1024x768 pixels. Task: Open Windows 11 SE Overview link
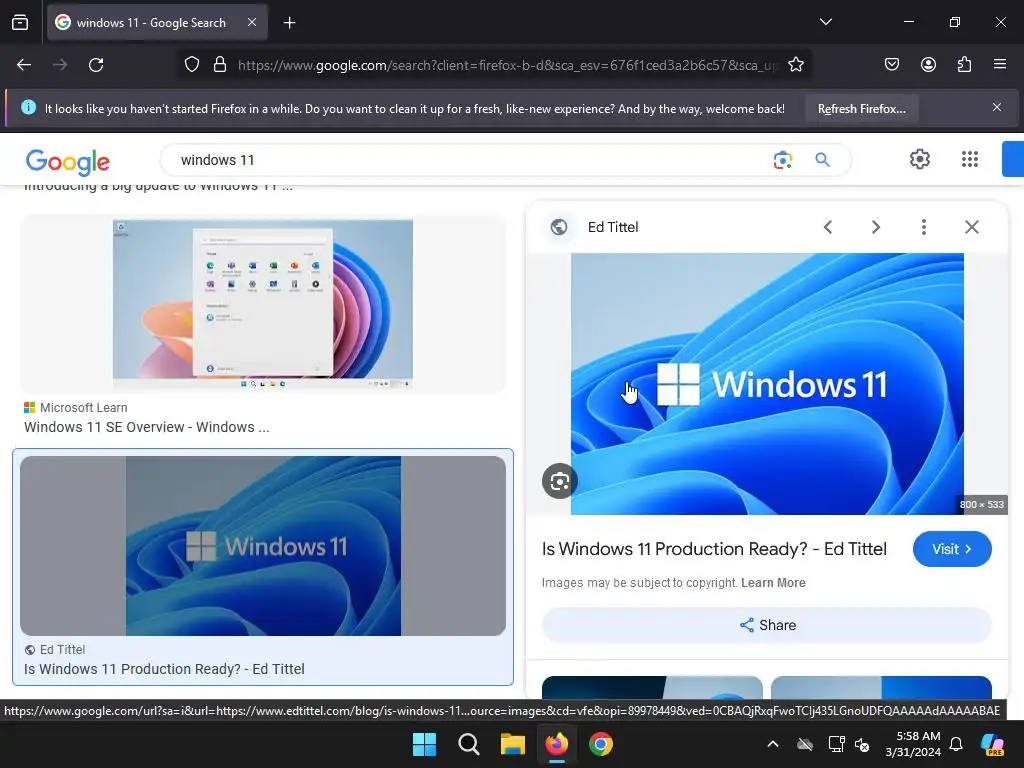[x=147, y=427]
